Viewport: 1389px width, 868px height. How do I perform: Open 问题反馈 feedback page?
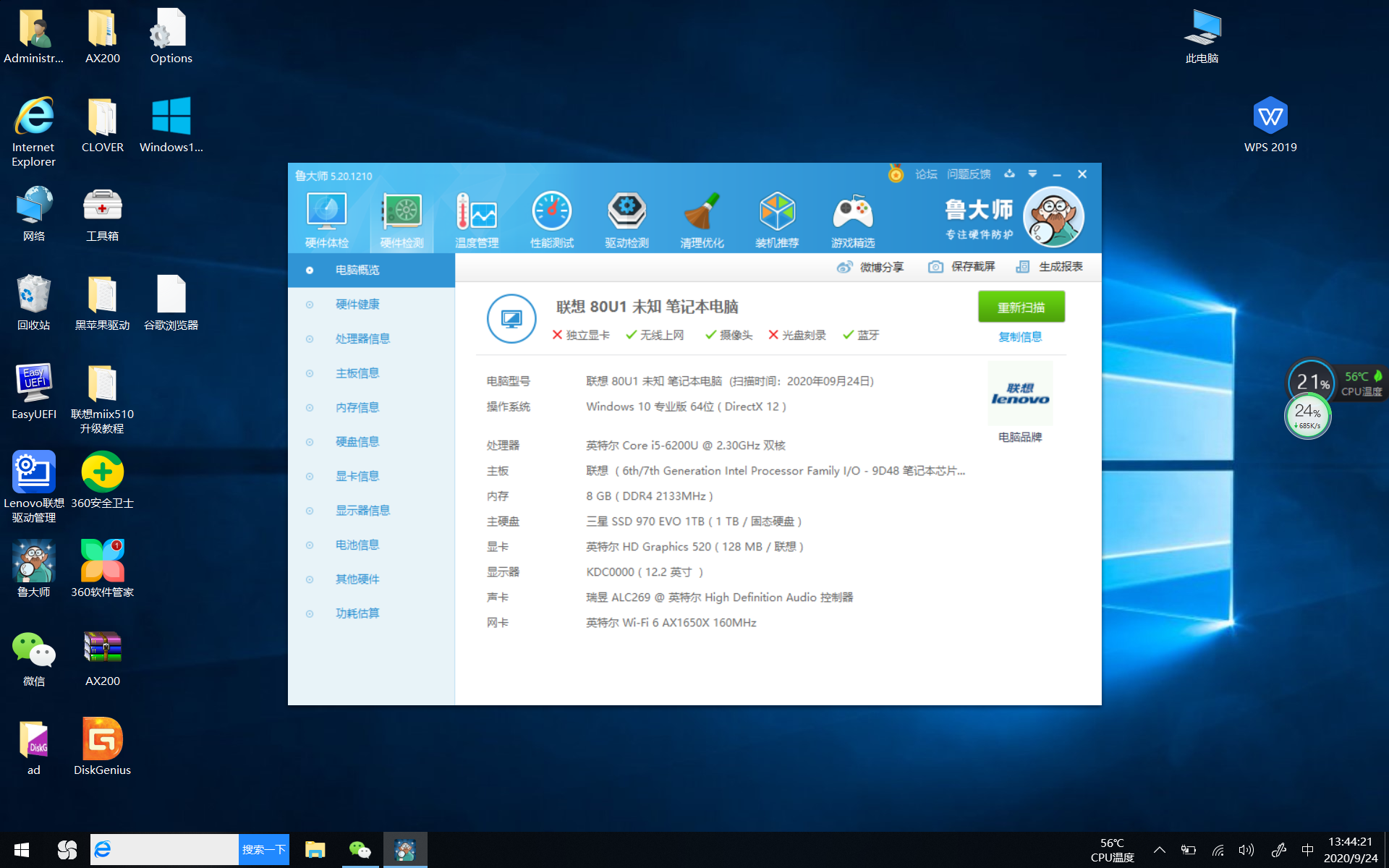[x=969, y=174]
